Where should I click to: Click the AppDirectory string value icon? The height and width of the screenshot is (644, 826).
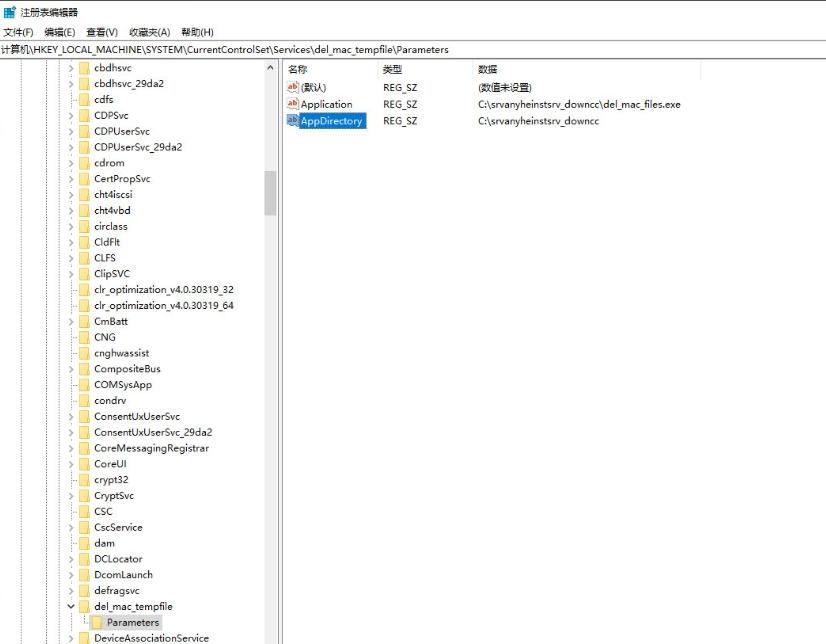(292, 121)
